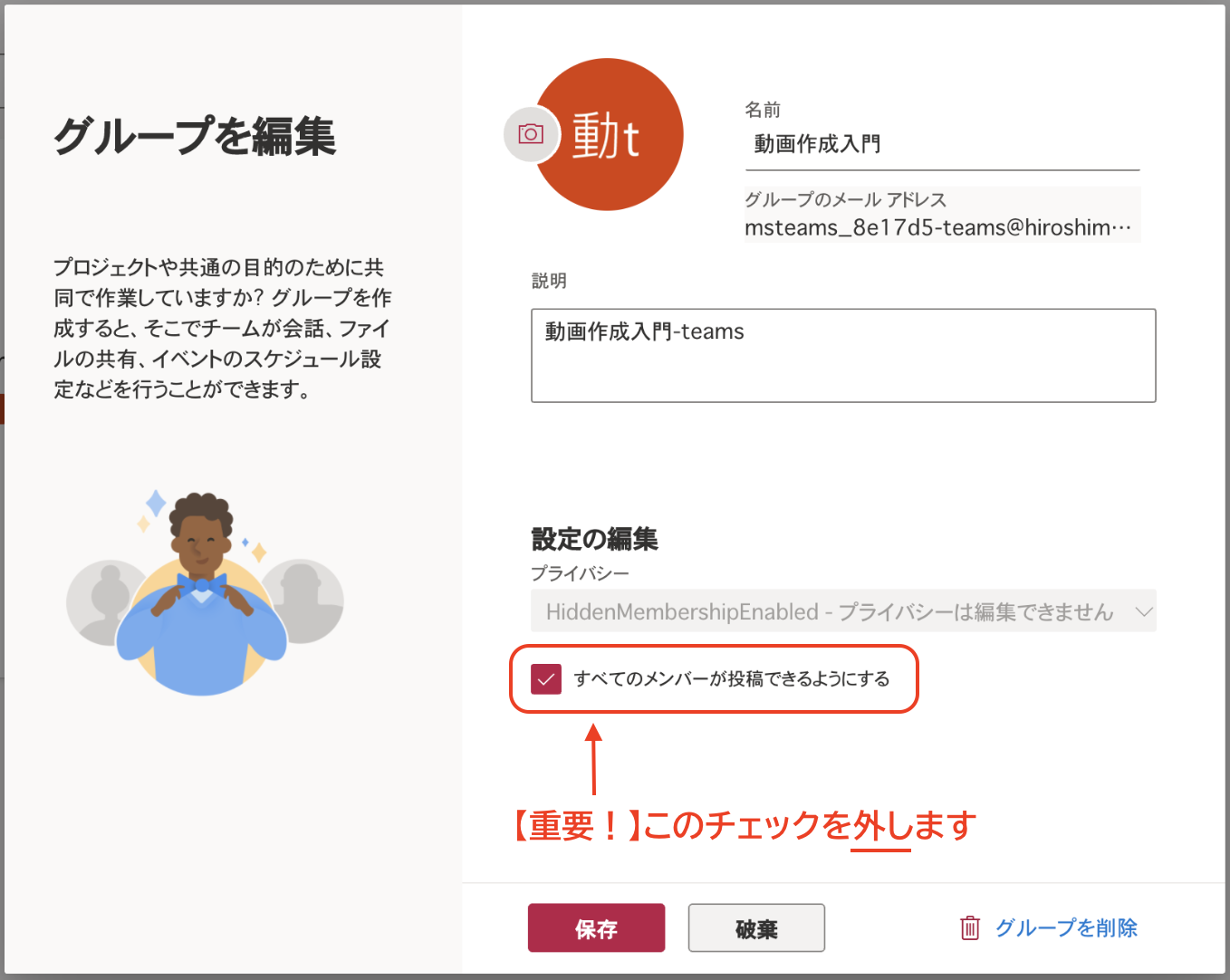Click the グループを編集 heading
1230x980 pixels.
click(x=195, y=137)
